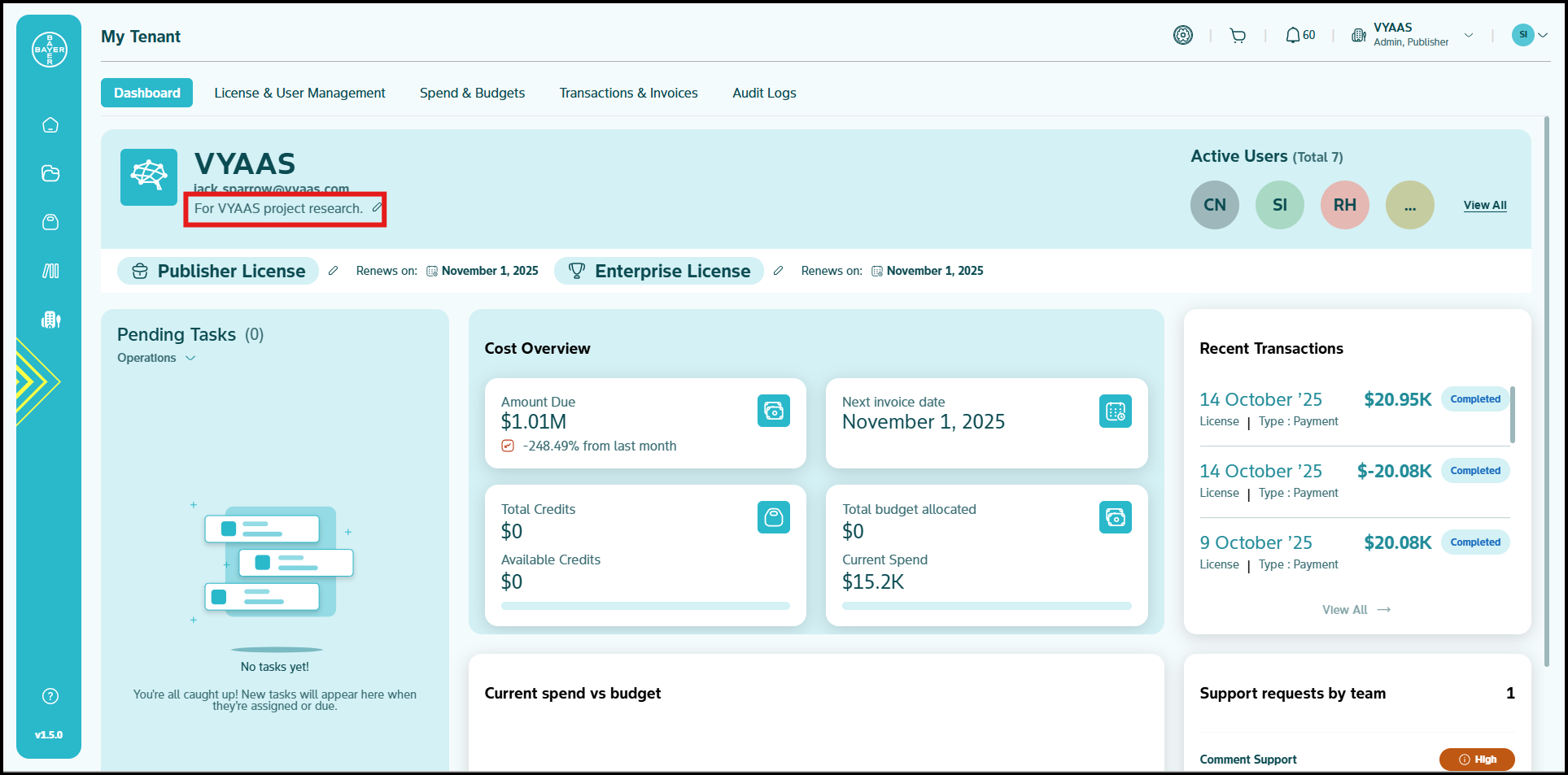The image size is (1568, 775).
Task: Click the help question mark icon
Action: click(x=50, y=696)
